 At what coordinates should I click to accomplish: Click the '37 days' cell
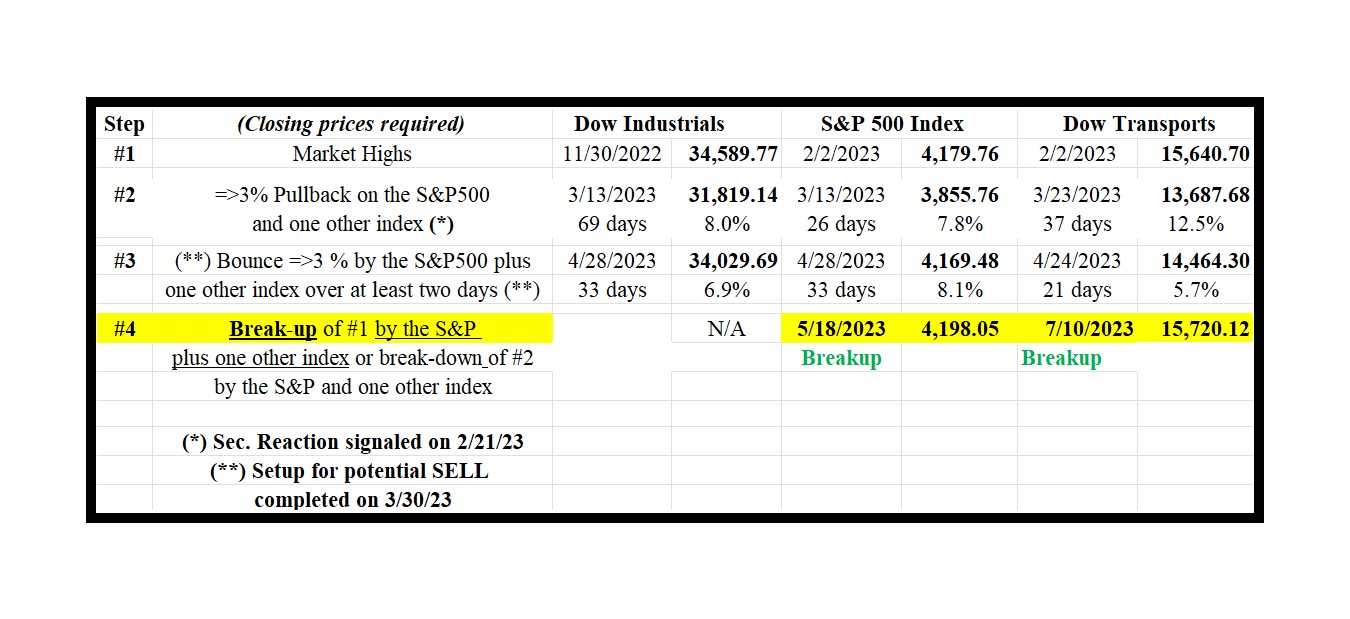tap(1077, 224)
